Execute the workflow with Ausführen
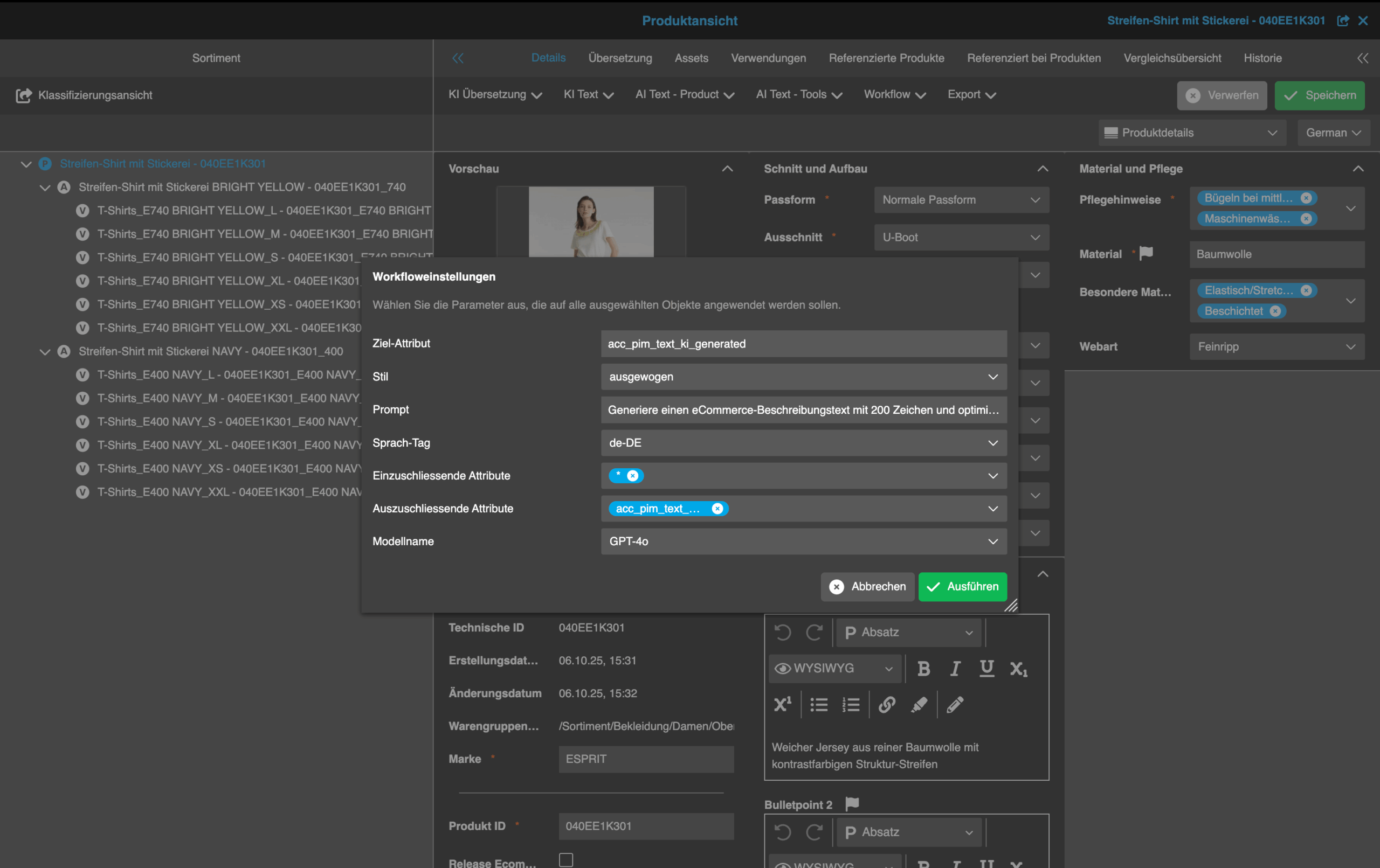 [962, 587]
